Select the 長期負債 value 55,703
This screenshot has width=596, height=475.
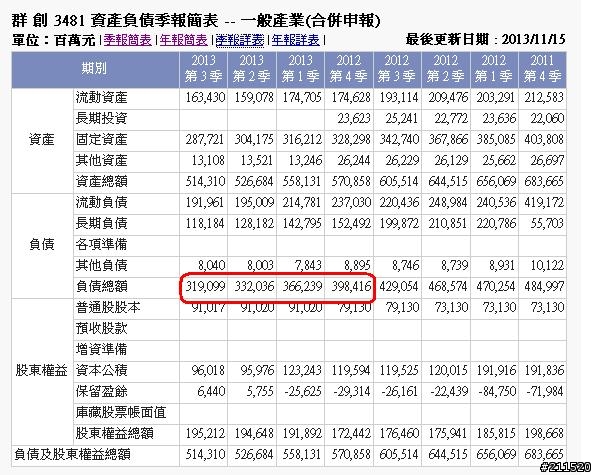click(x=547, y=223)
